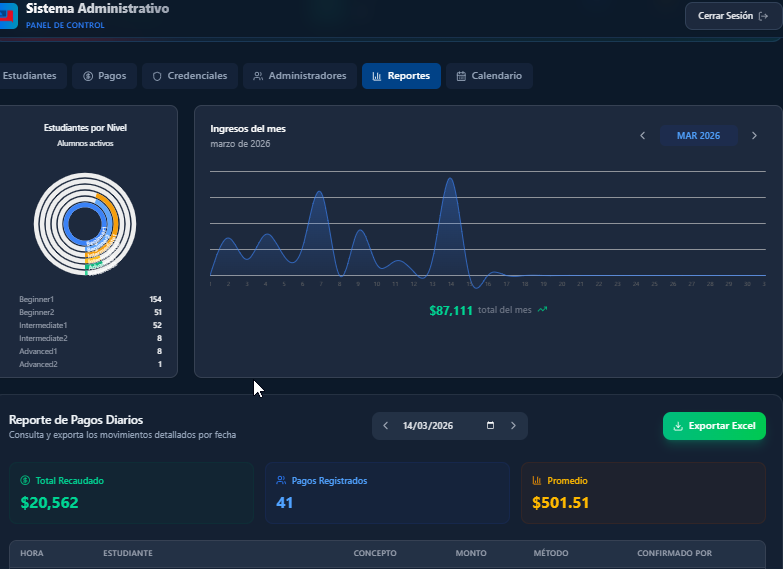
Task: Go to previous month in Ingresos chart
Action: coord(643,135)
